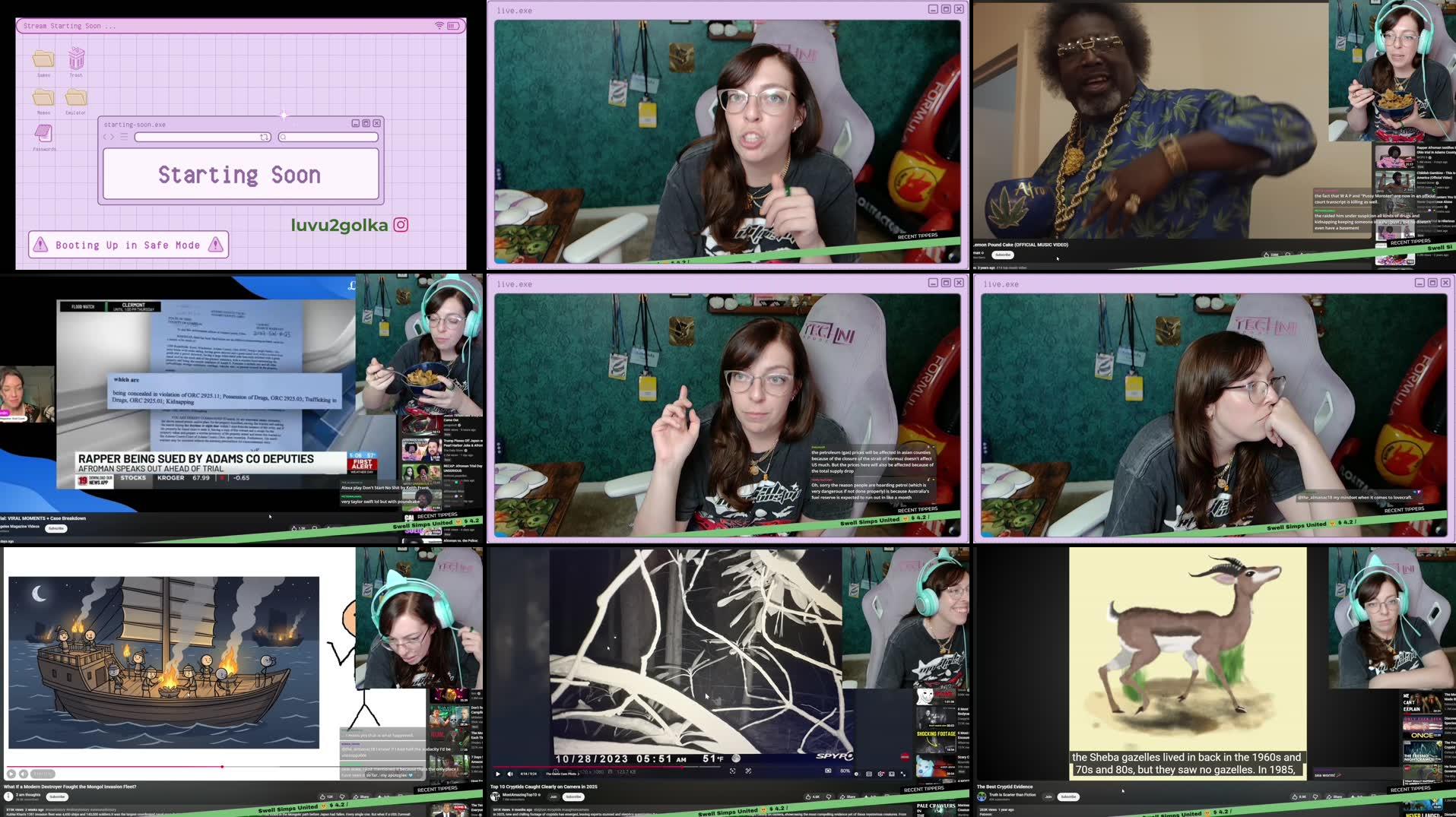Viewport: 1456px width, 817px height.
Task: Click the reload icon in starting-soon.exe address bar
Action: tap(264, 138)
